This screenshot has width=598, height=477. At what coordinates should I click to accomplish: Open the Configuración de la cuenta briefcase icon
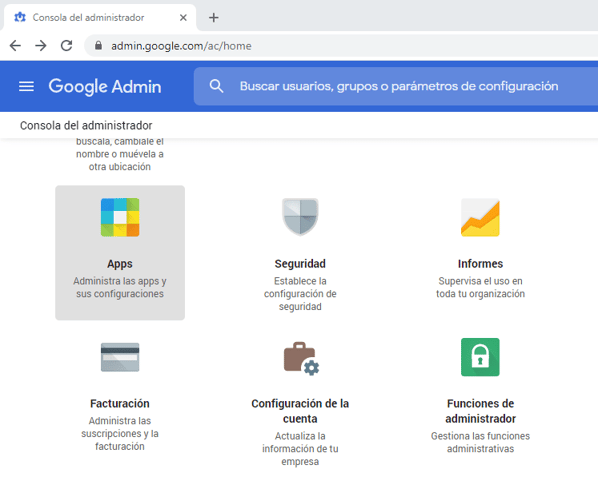[301, 358]
